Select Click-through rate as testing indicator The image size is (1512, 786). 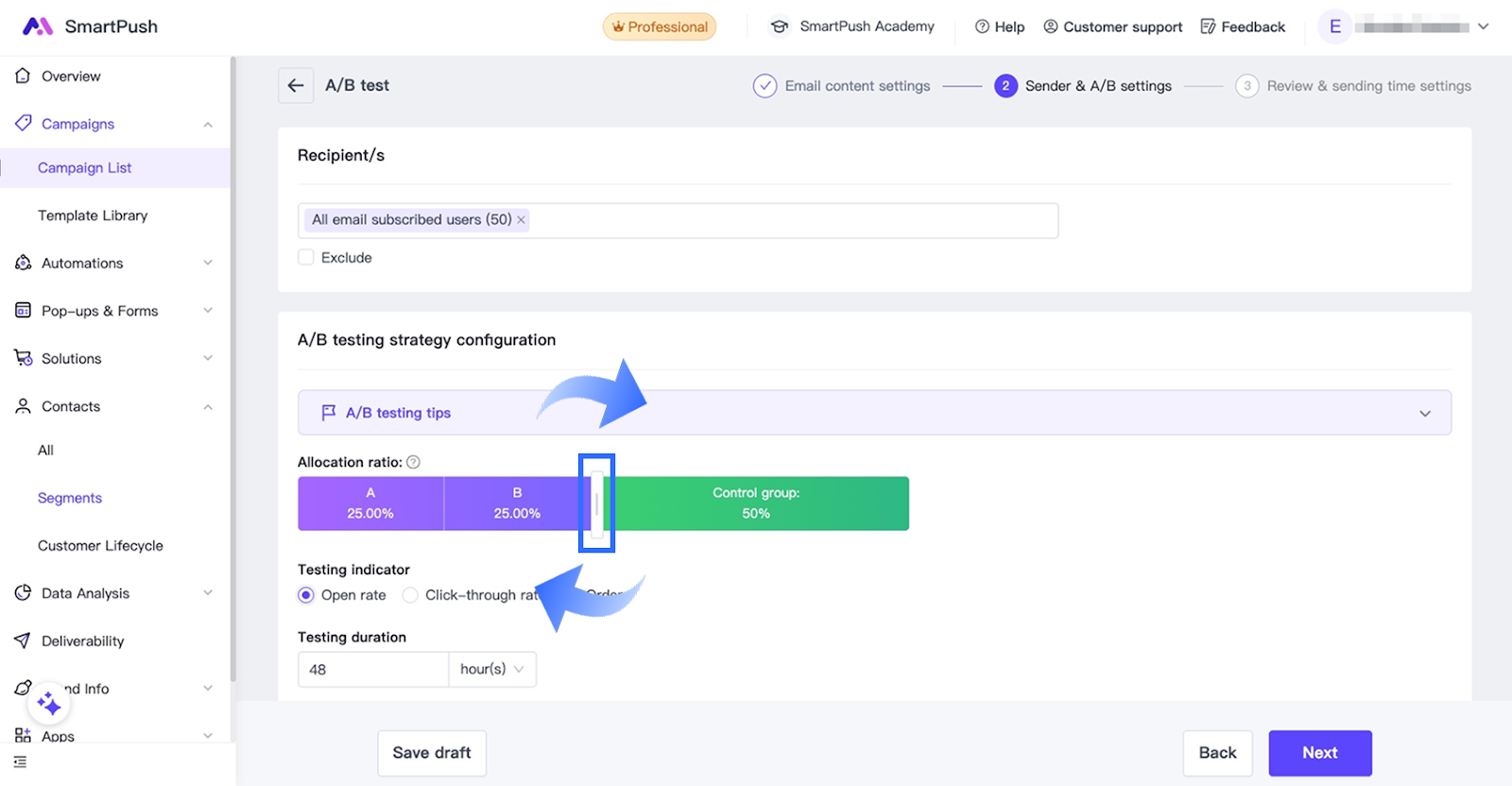410,595
